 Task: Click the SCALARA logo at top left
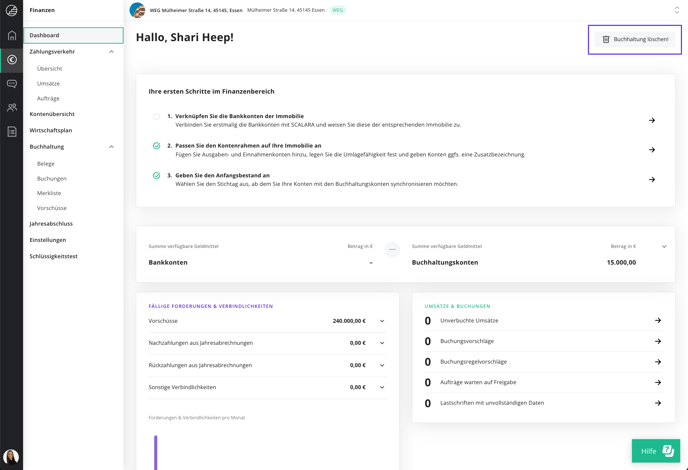click(x=11, y=10)
